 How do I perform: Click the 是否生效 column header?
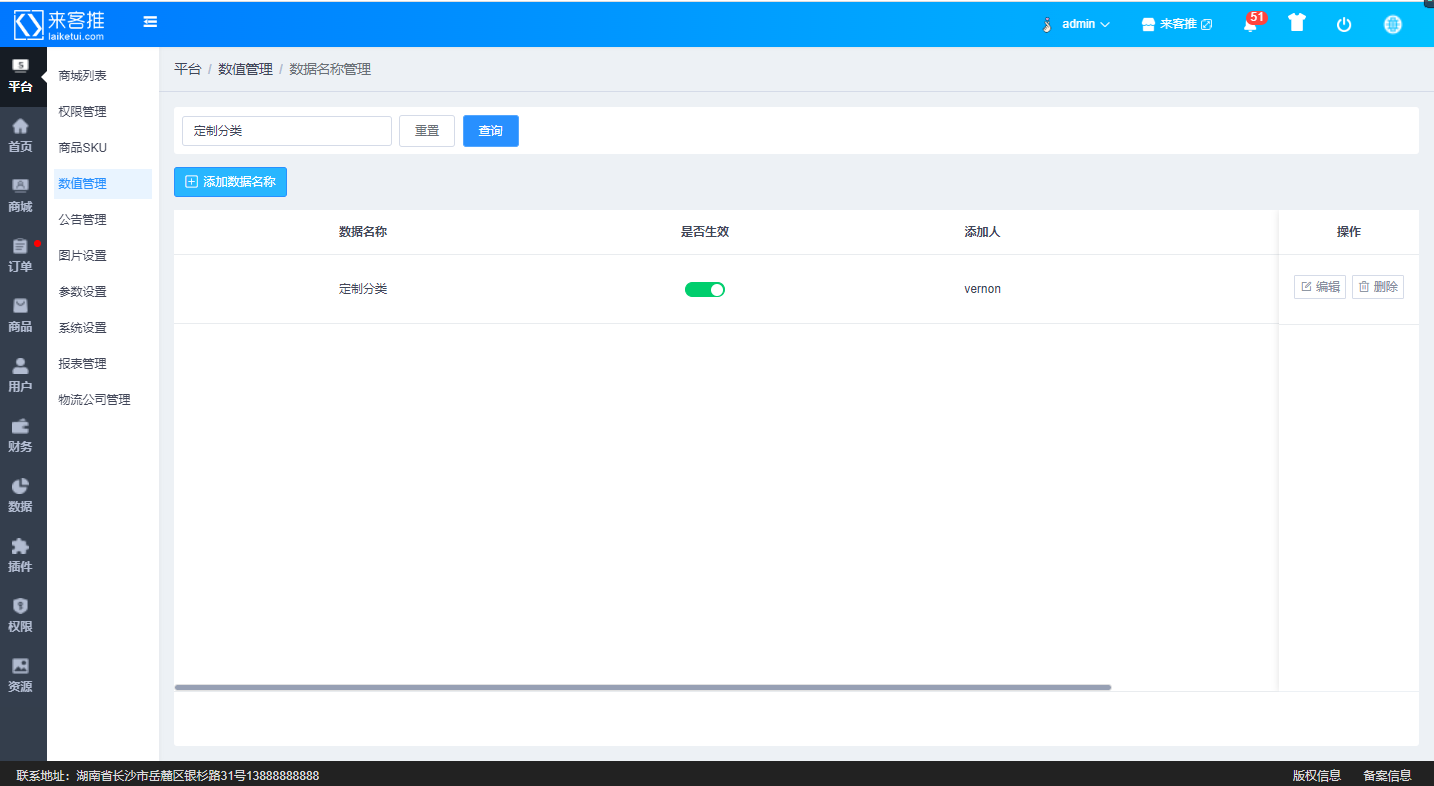[705, 232]
